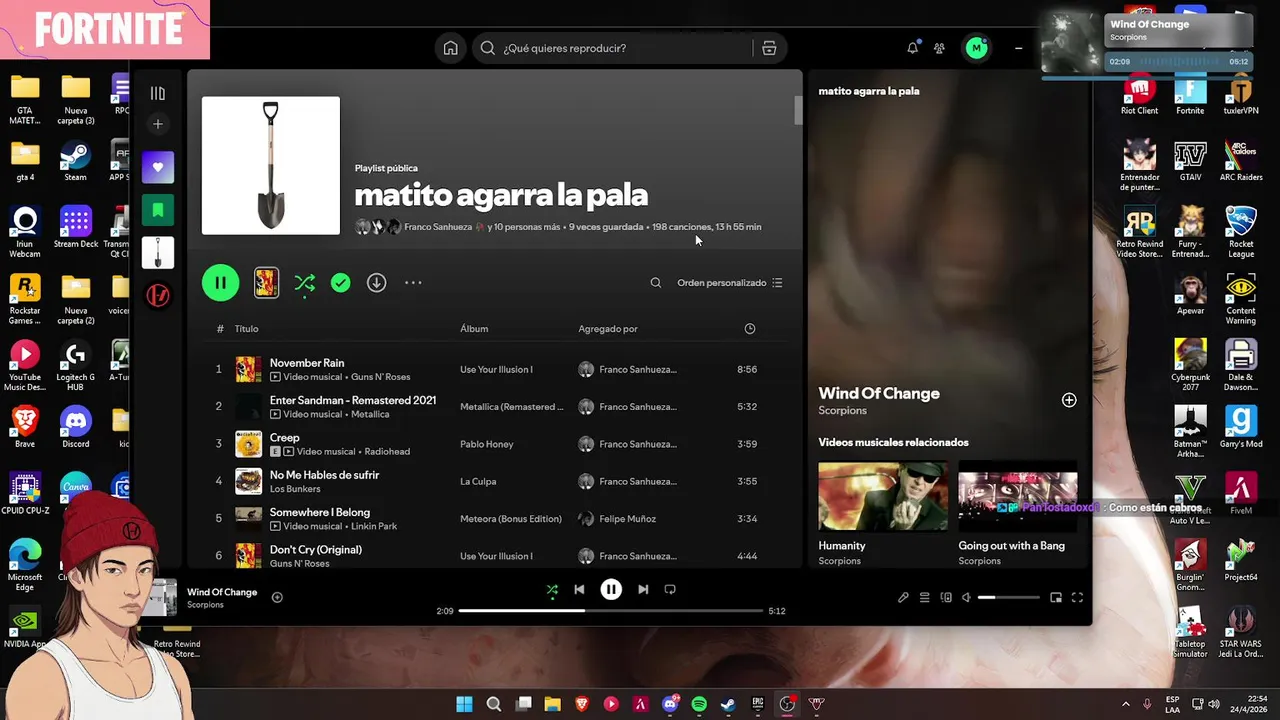
Task: Open Guns N' Roses under Don't Cry
Action: (299, 564)
